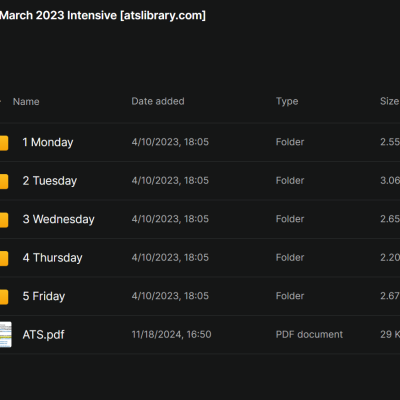400x400 pixels.
Task: Click the Folder type cell for 2 Tuesday
Action: point(290,180)
